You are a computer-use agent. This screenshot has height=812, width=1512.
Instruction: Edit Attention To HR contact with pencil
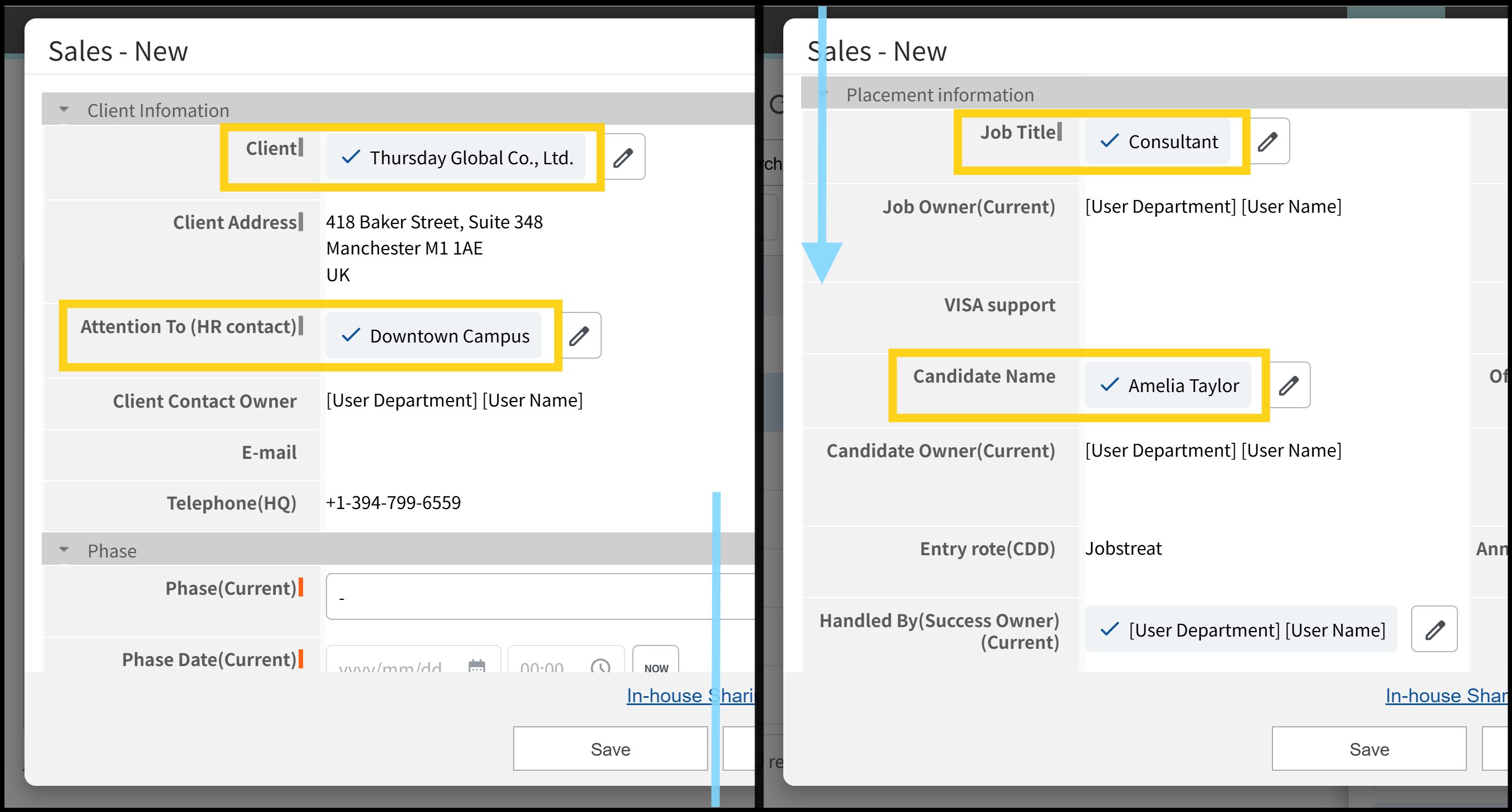pos(579,336)
